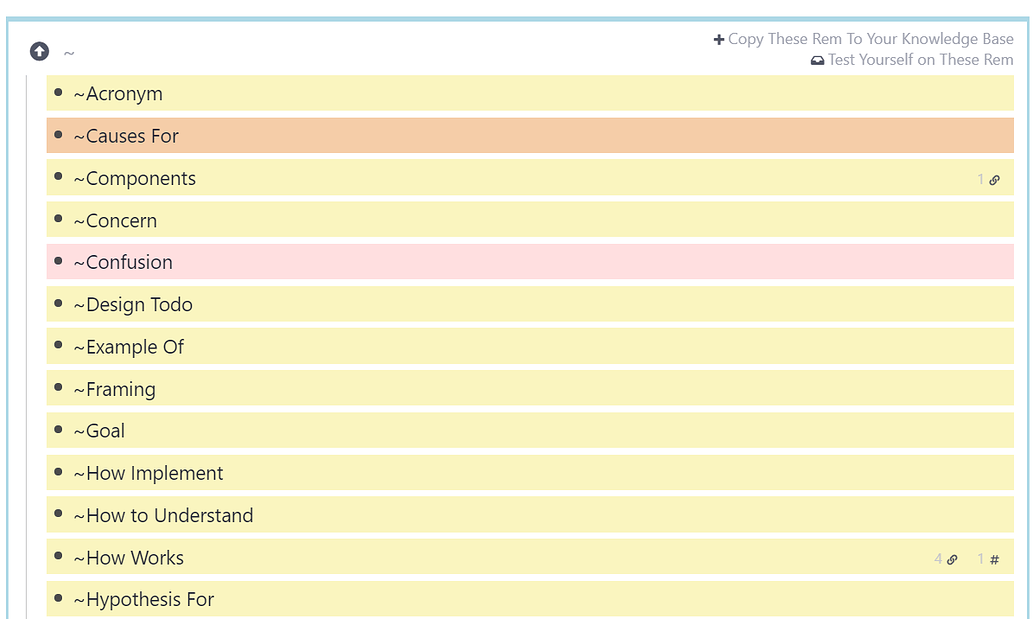This screenshot has width=1033, height=619.
Task: Click the inbox icon beside Test Yourself
Action: [817, 60]
